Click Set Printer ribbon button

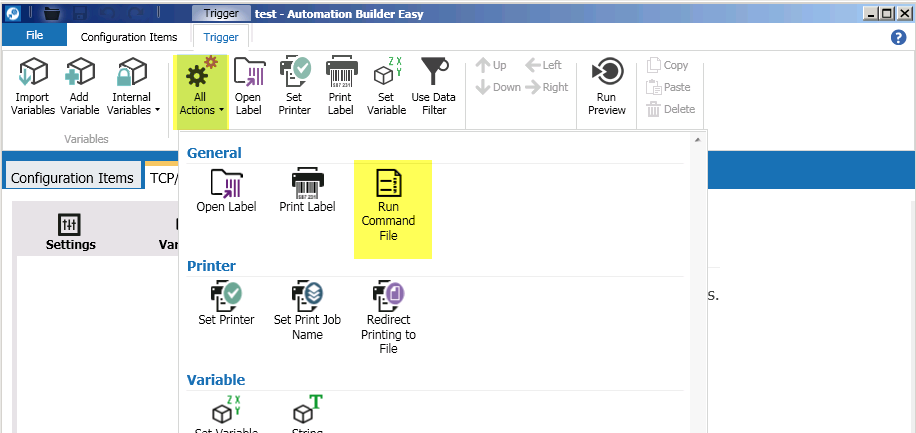(x=295, y=87)
